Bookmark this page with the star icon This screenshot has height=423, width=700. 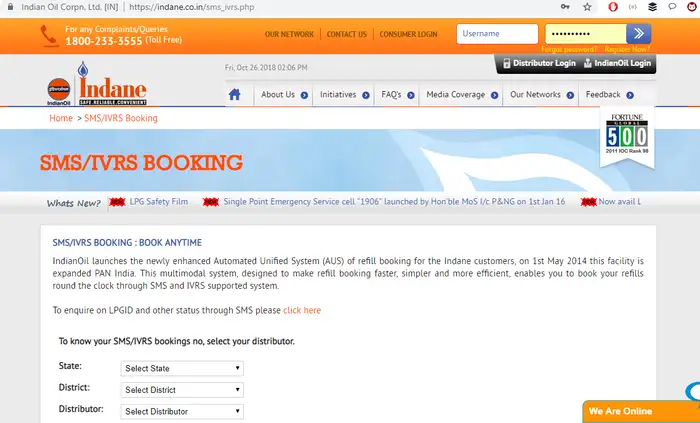pyautogui.click(x=589, y=7)
